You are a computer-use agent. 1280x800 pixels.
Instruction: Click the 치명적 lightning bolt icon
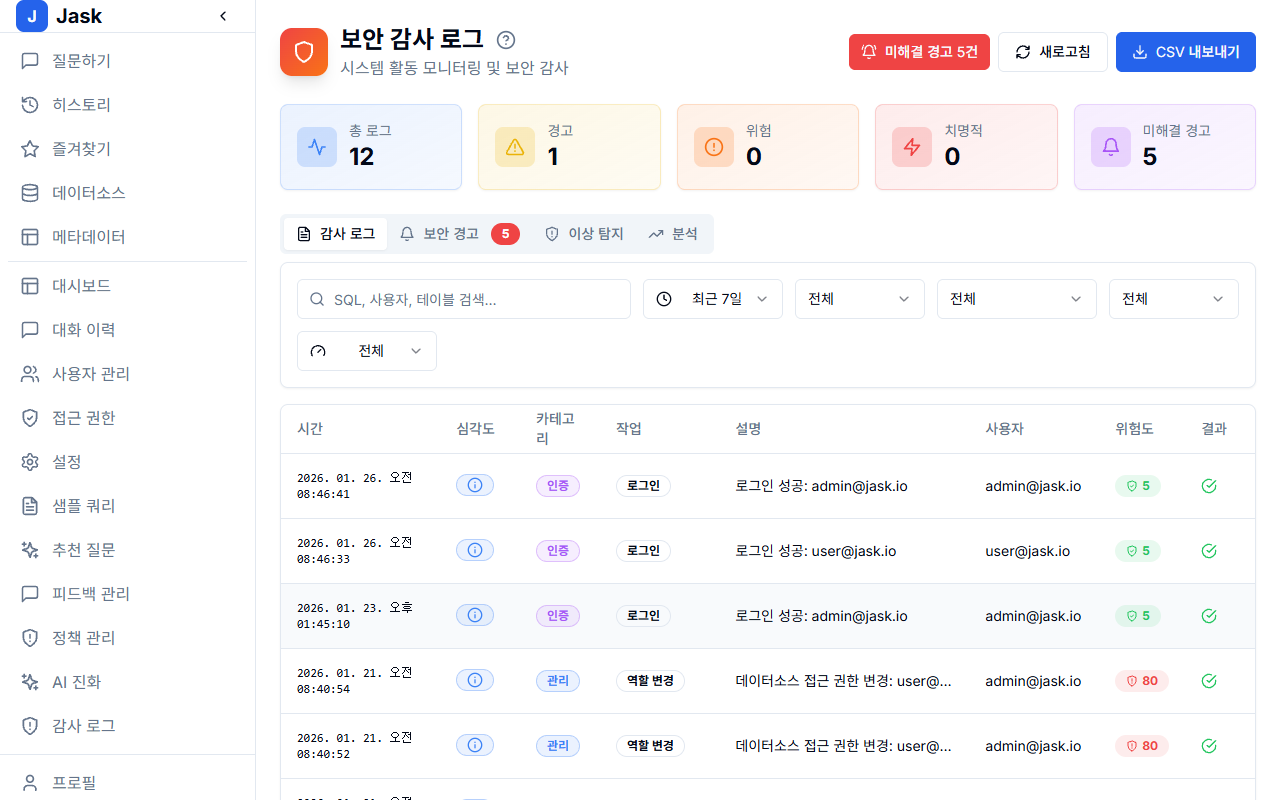click(912, 147)
